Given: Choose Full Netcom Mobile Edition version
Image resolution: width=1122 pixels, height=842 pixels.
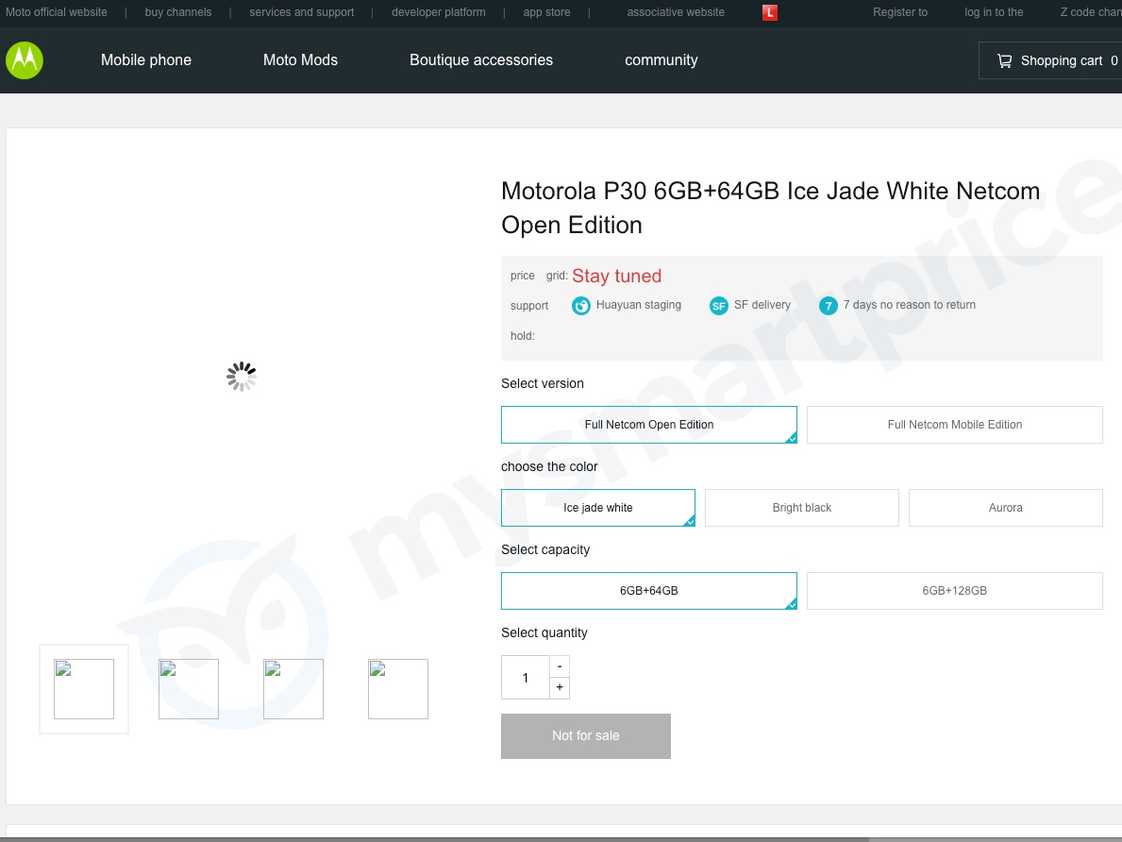Looking at the screenshot, I should coord(954,425).
